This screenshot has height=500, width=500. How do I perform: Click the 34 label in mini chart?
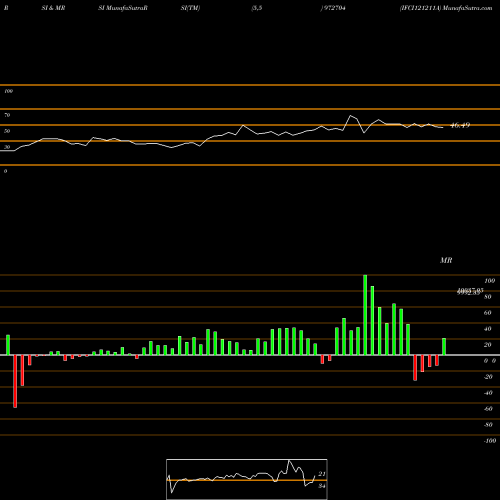[x=322, y=486]
